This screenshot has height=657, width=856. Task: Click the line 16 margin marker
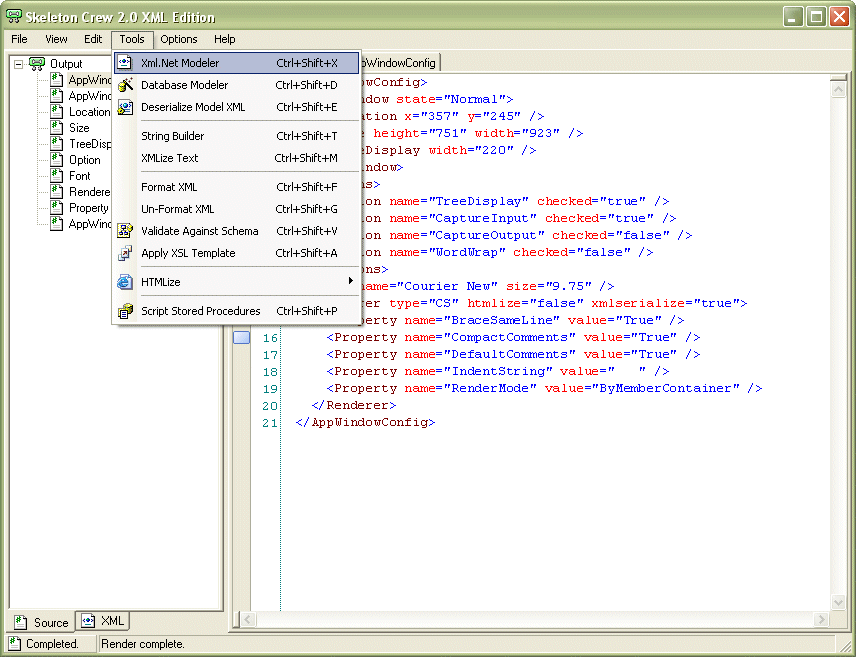(x=241, y=338)
